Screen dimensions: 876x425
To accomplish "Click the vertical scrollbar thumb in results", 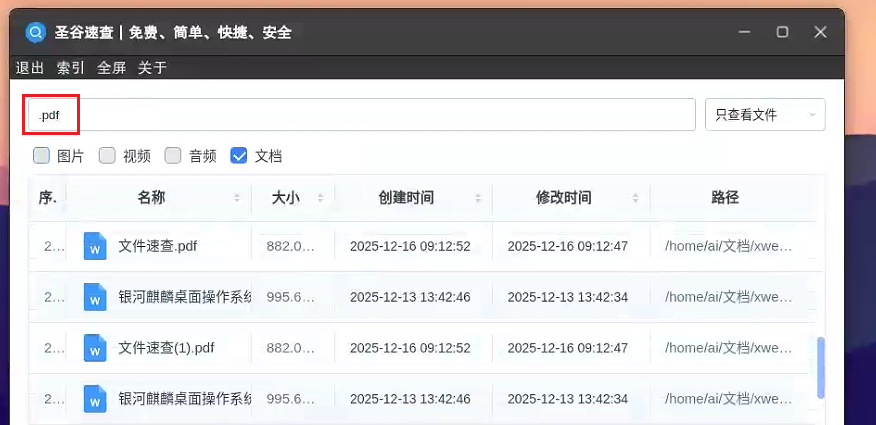I will click(x=821, y=367).
